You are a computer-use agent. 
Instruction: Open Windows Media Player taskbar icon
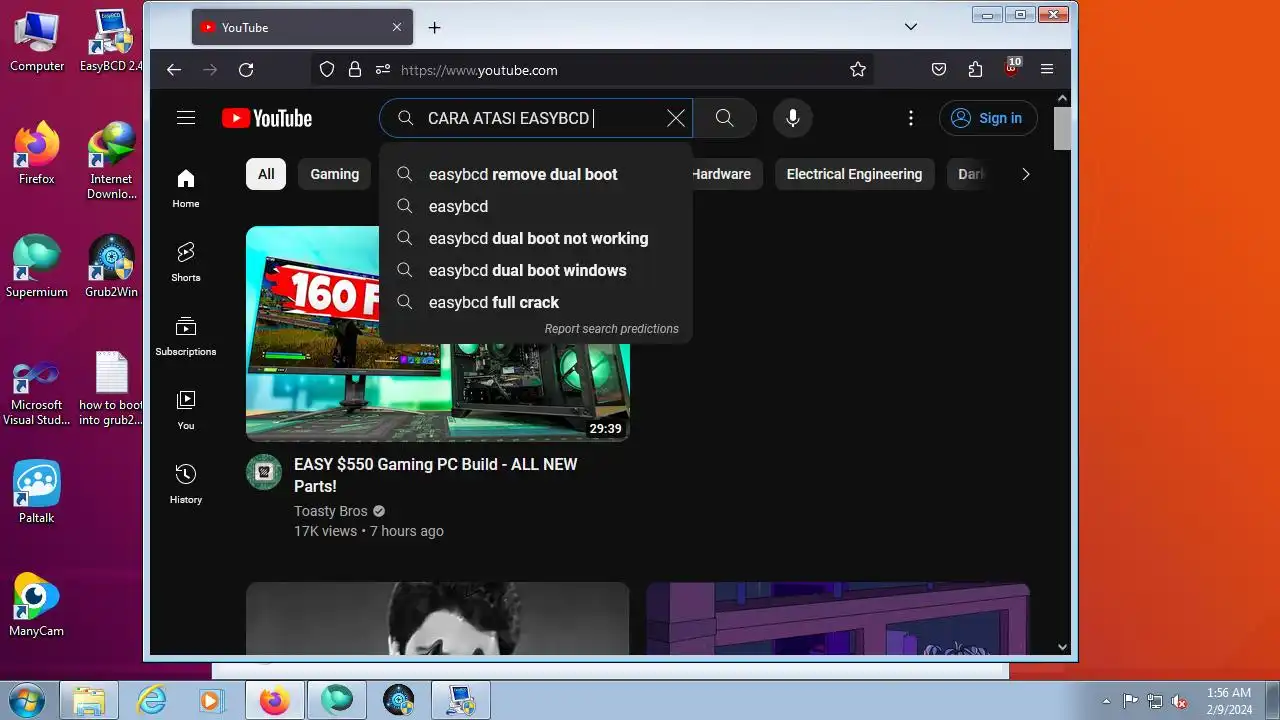coord(210,700)
